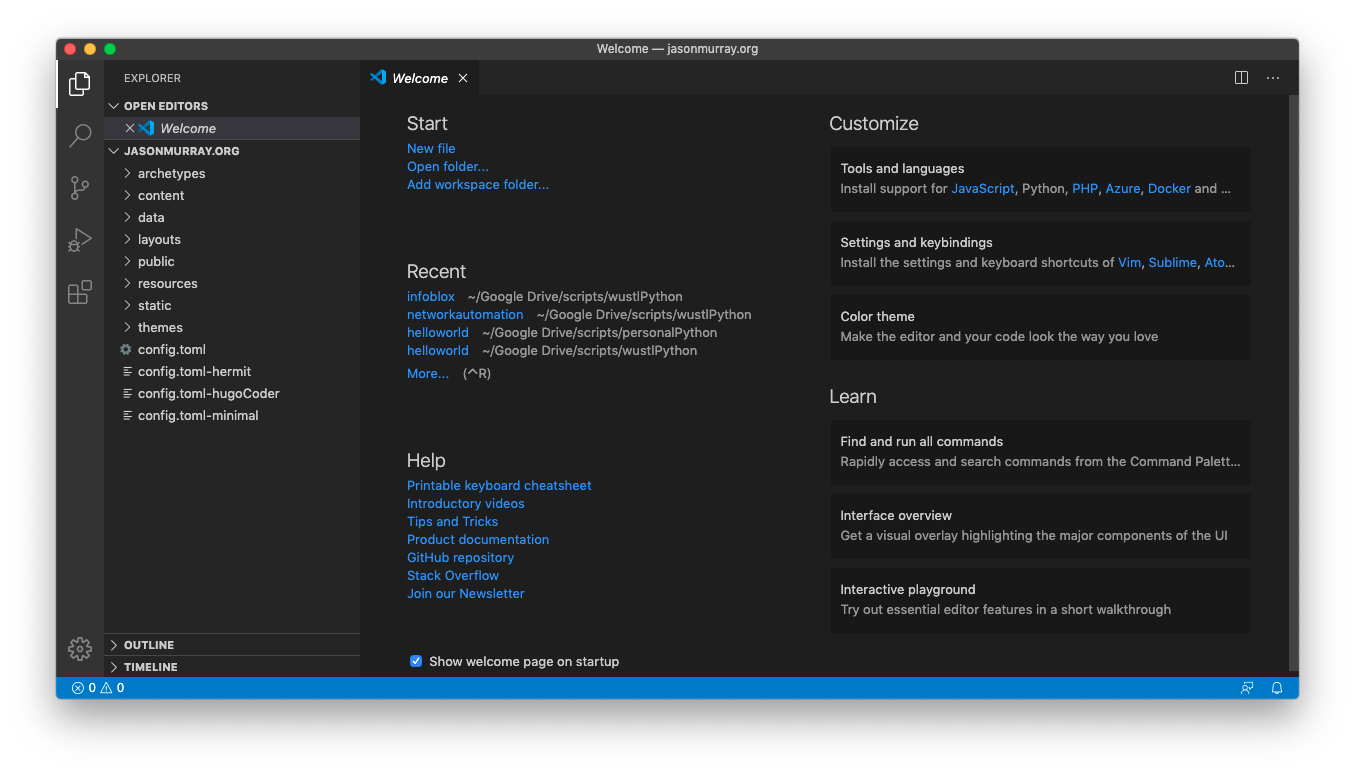Click the Open folder... link

point(448,166)
